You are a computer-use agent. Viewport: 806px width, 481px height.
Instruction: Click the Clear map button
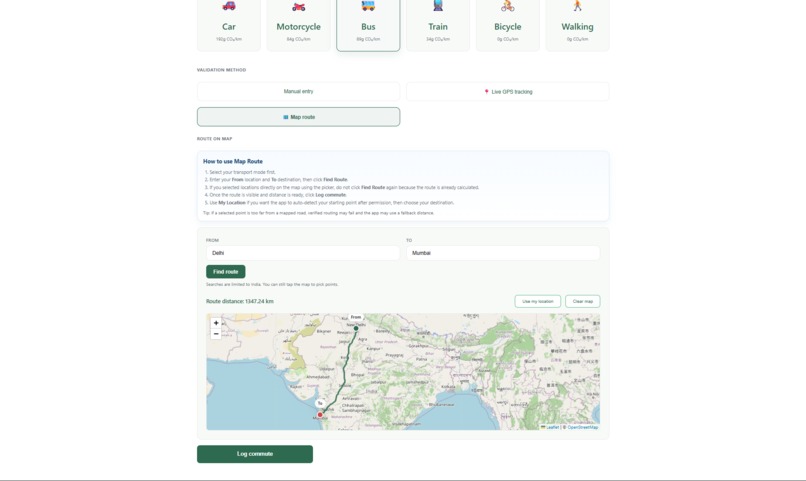[583, 301]
